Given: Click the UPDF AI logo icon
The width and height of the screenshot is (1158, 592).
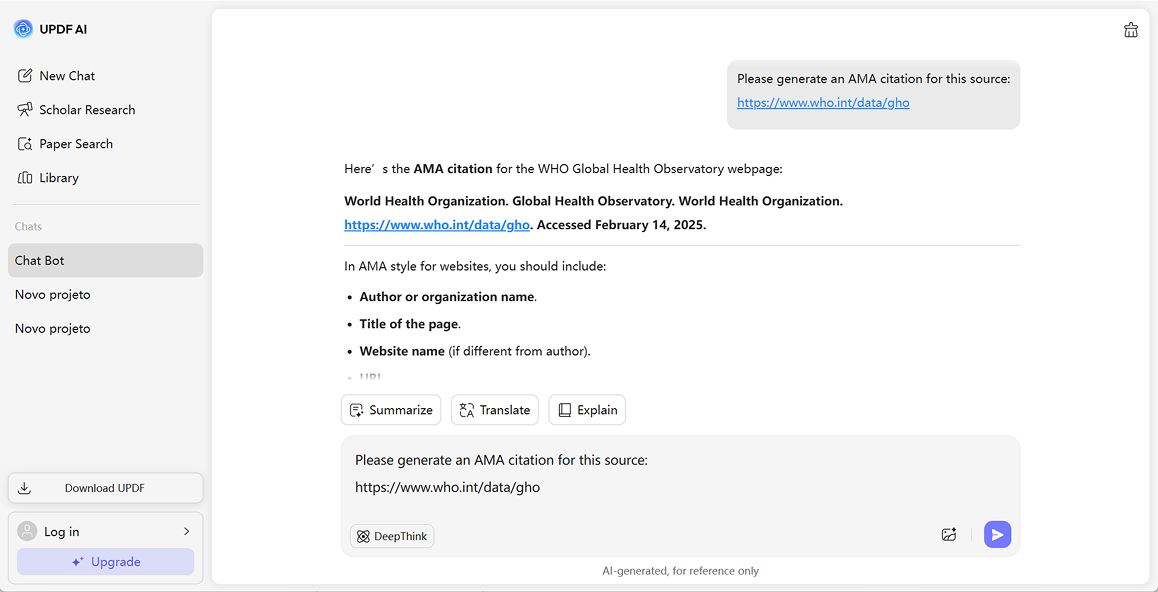Looking at the screenshot, I should (23, 29).
